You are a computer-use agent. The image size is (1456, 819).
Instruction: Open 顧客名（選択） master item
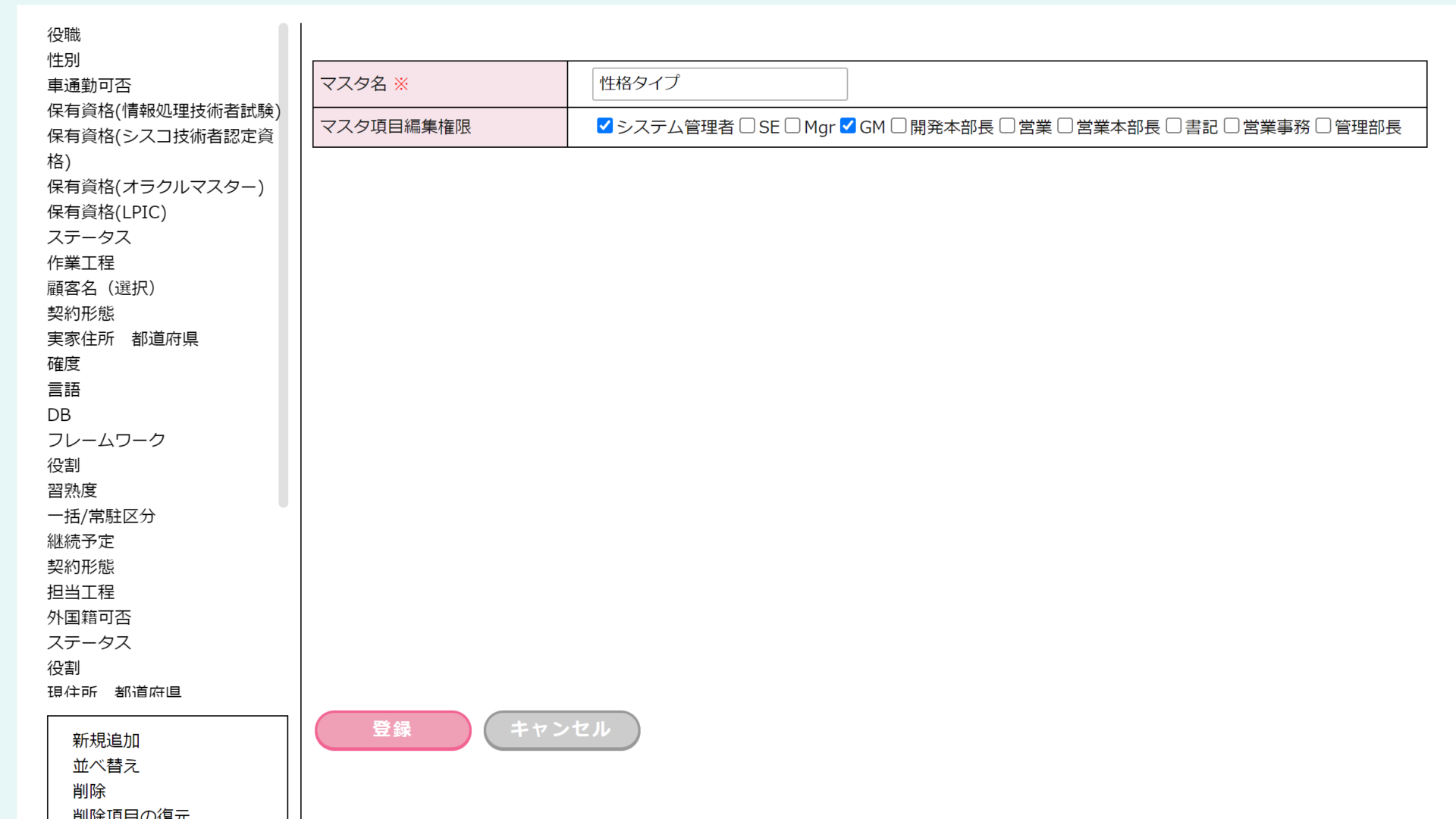tap(102, 288)
